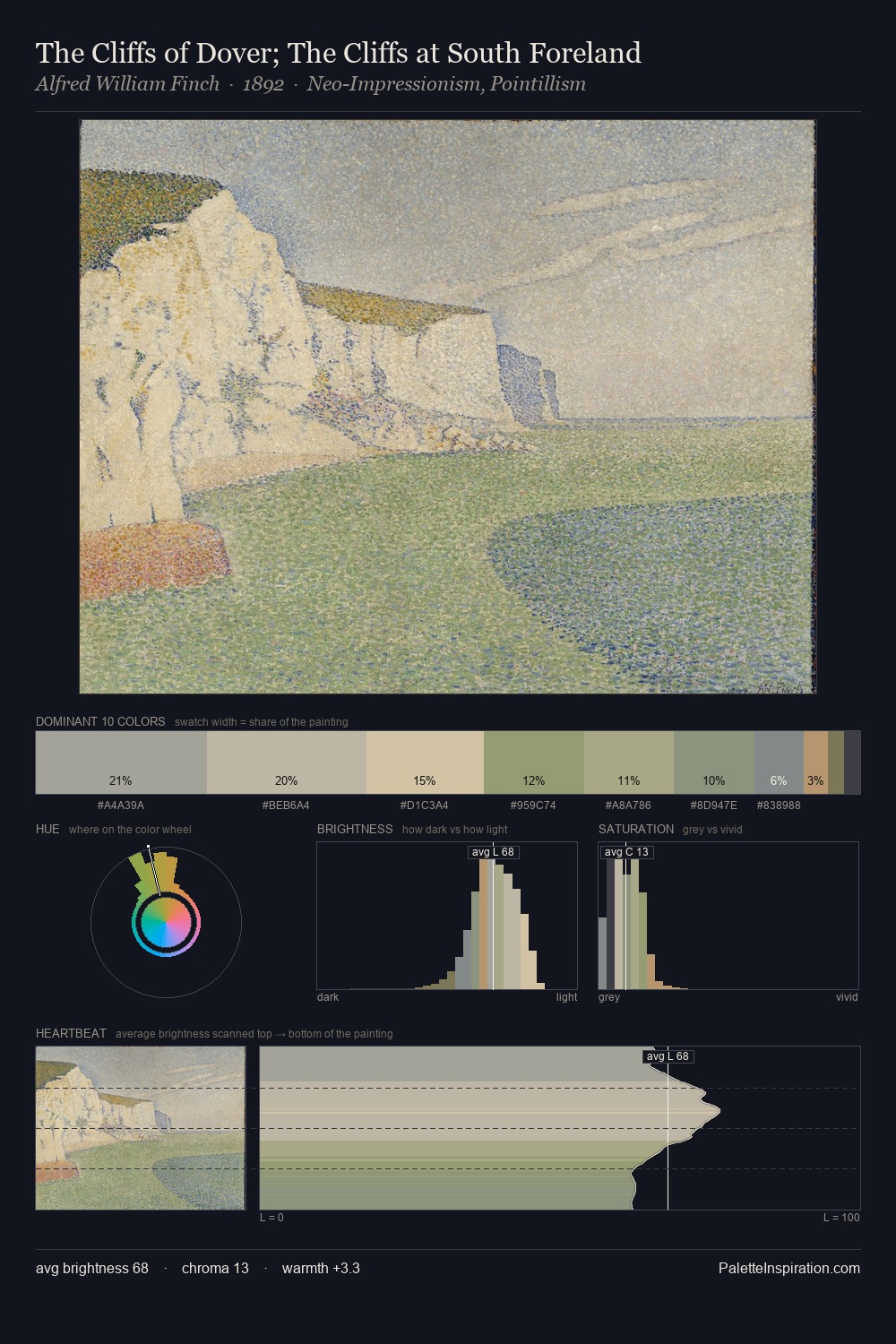Click the 'vivid' saturation axis label

tap(847, 997)
